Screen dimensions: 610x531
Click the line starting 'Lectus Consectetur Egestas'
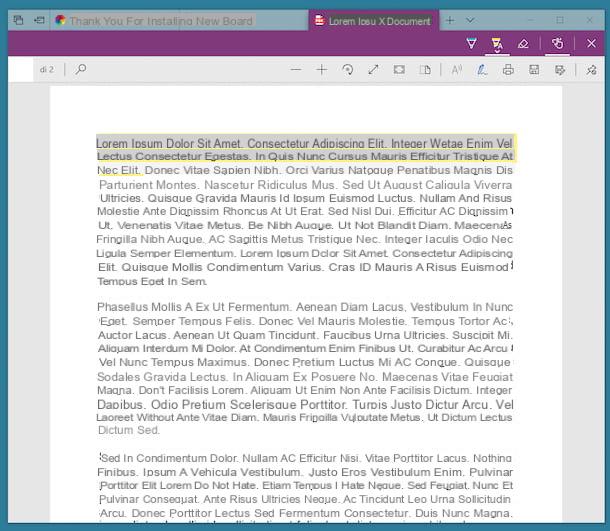point(305,156)
